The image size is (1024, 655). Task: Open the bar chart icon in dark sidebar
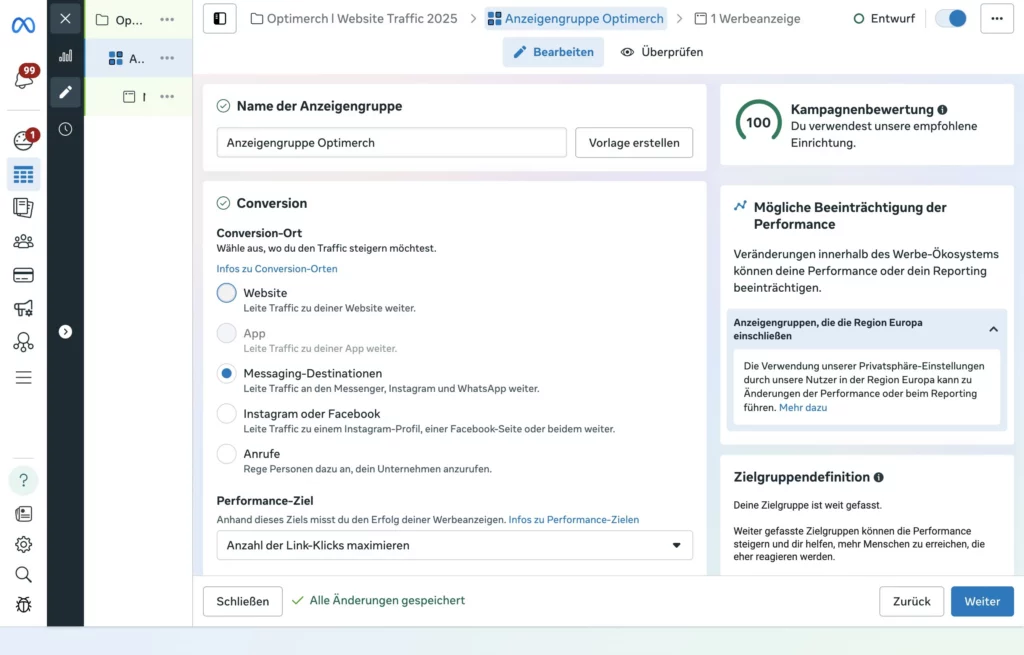[65, 56]
